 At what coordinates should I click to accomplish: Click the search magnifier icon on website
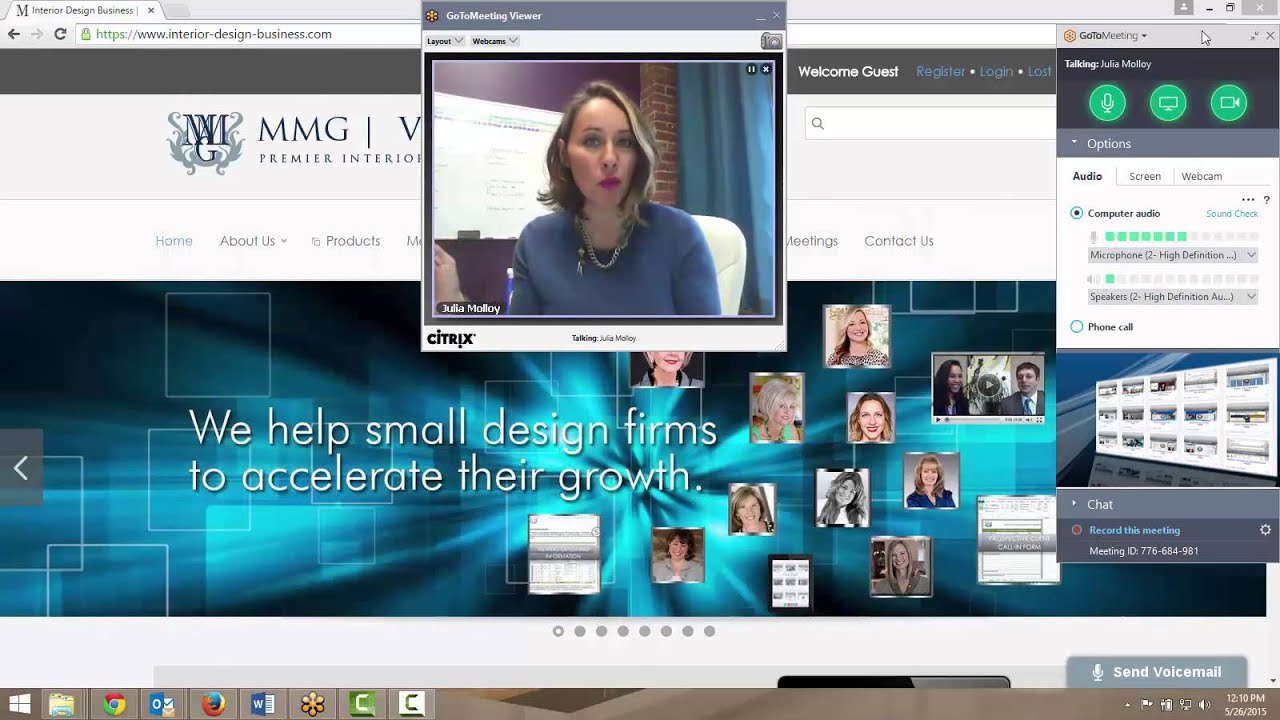click(818, 123)
